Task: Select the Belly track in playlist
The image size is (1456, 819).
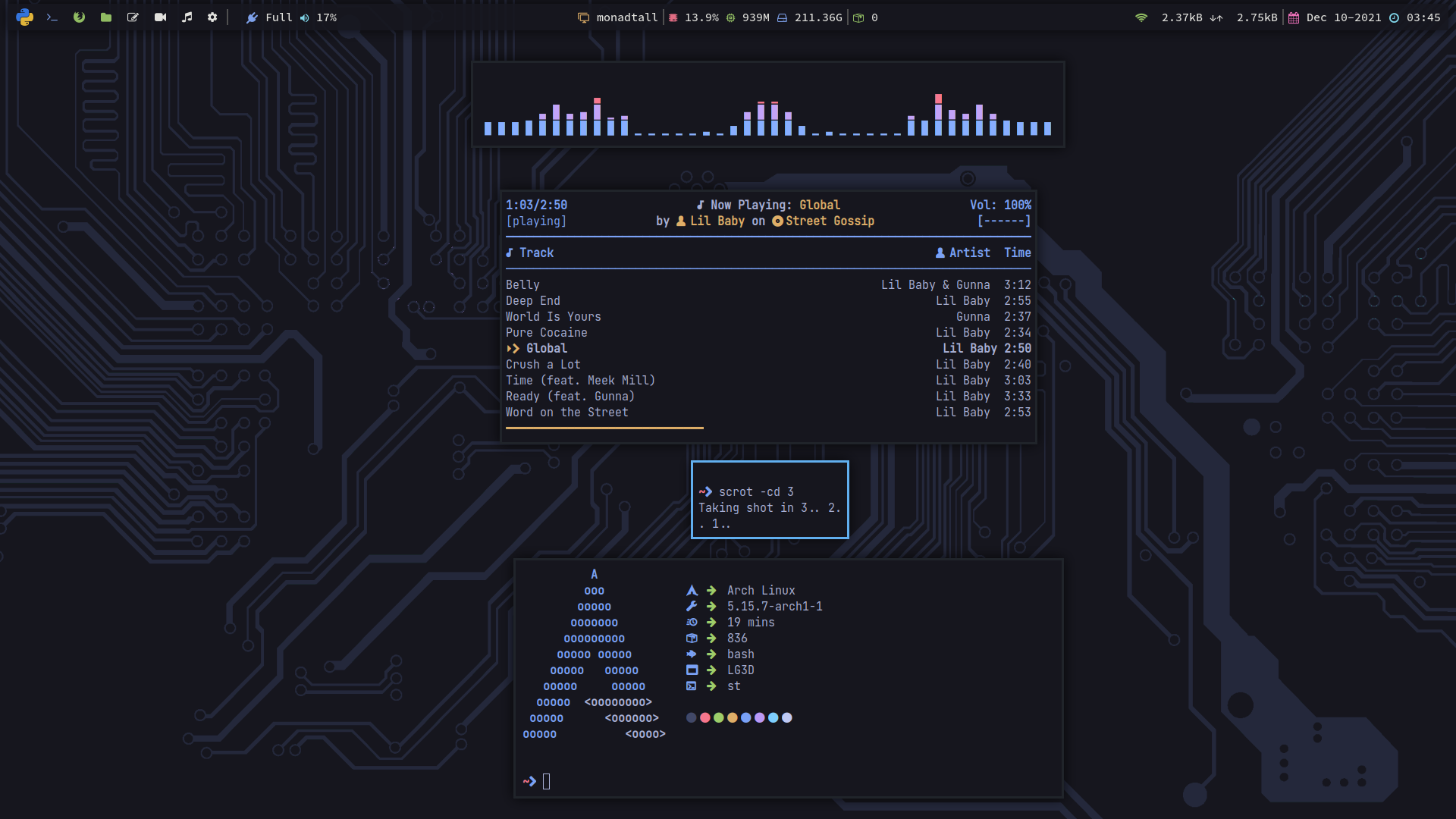Action: (x=522, y=284)
